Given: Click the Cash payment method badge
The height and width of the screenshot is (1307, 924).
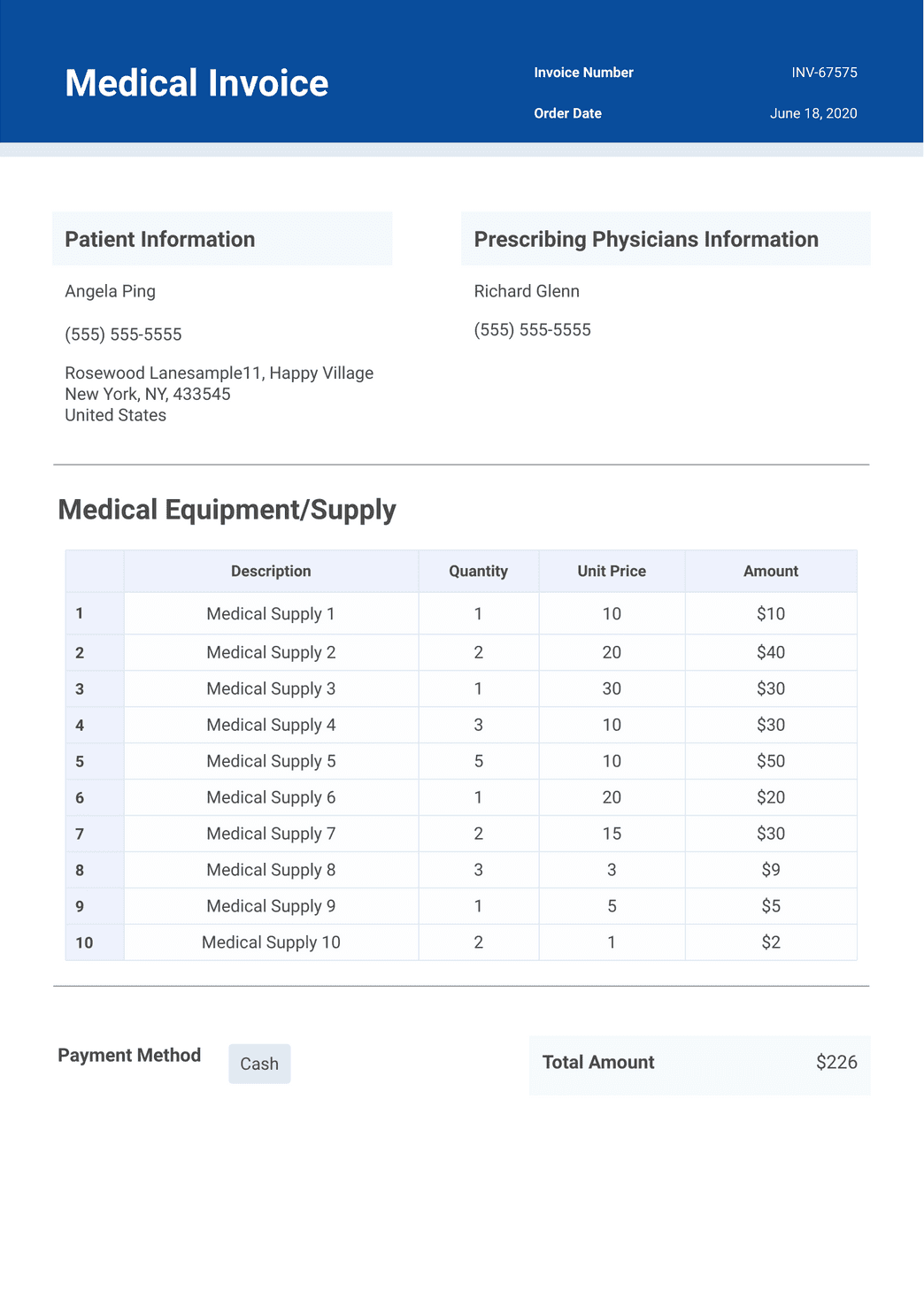Looking at the screenshot, I should [259, 1064].
